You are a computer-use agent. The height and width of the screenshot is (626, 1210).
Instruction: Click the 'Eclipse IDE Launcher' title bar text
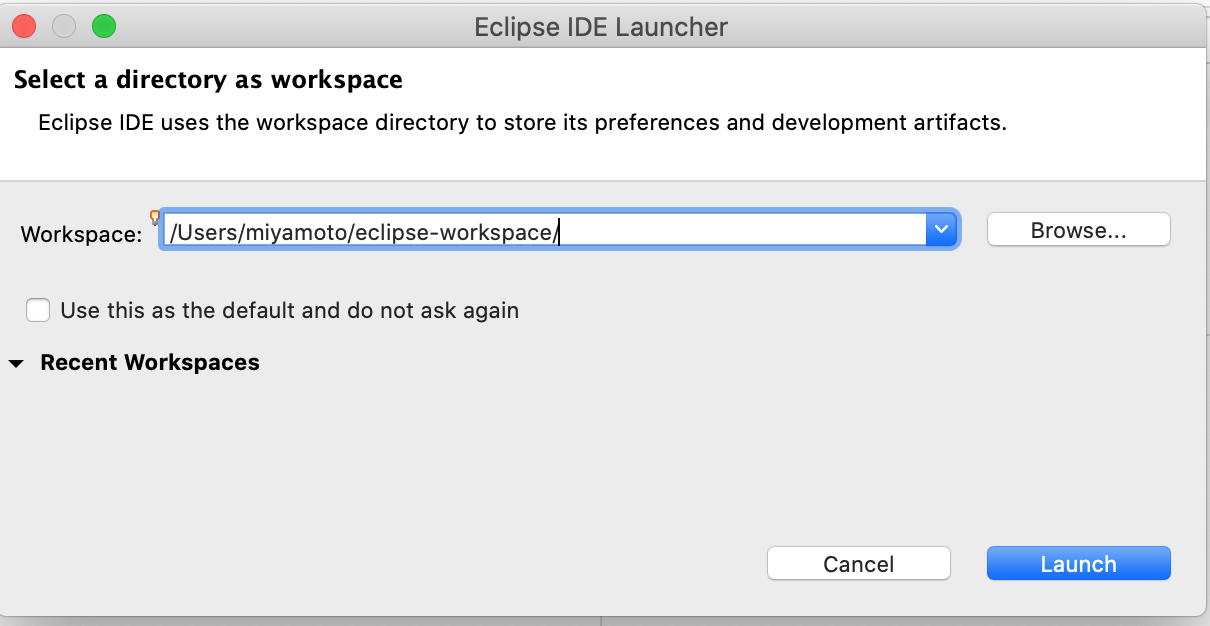coord(601,27)
